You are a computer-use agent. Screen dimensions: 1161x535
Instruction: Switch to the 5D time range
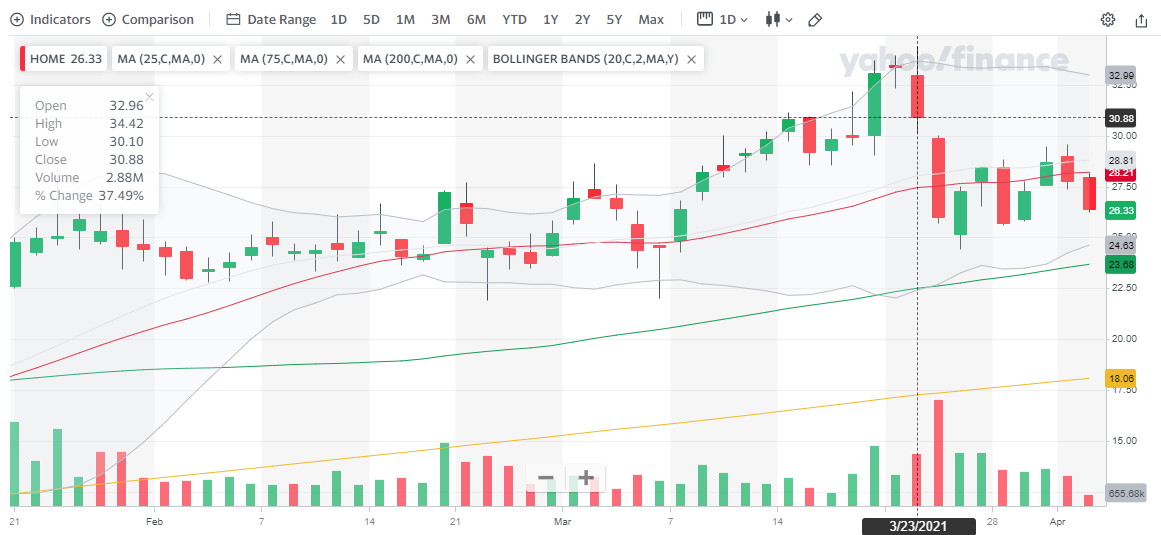(371, 19)
